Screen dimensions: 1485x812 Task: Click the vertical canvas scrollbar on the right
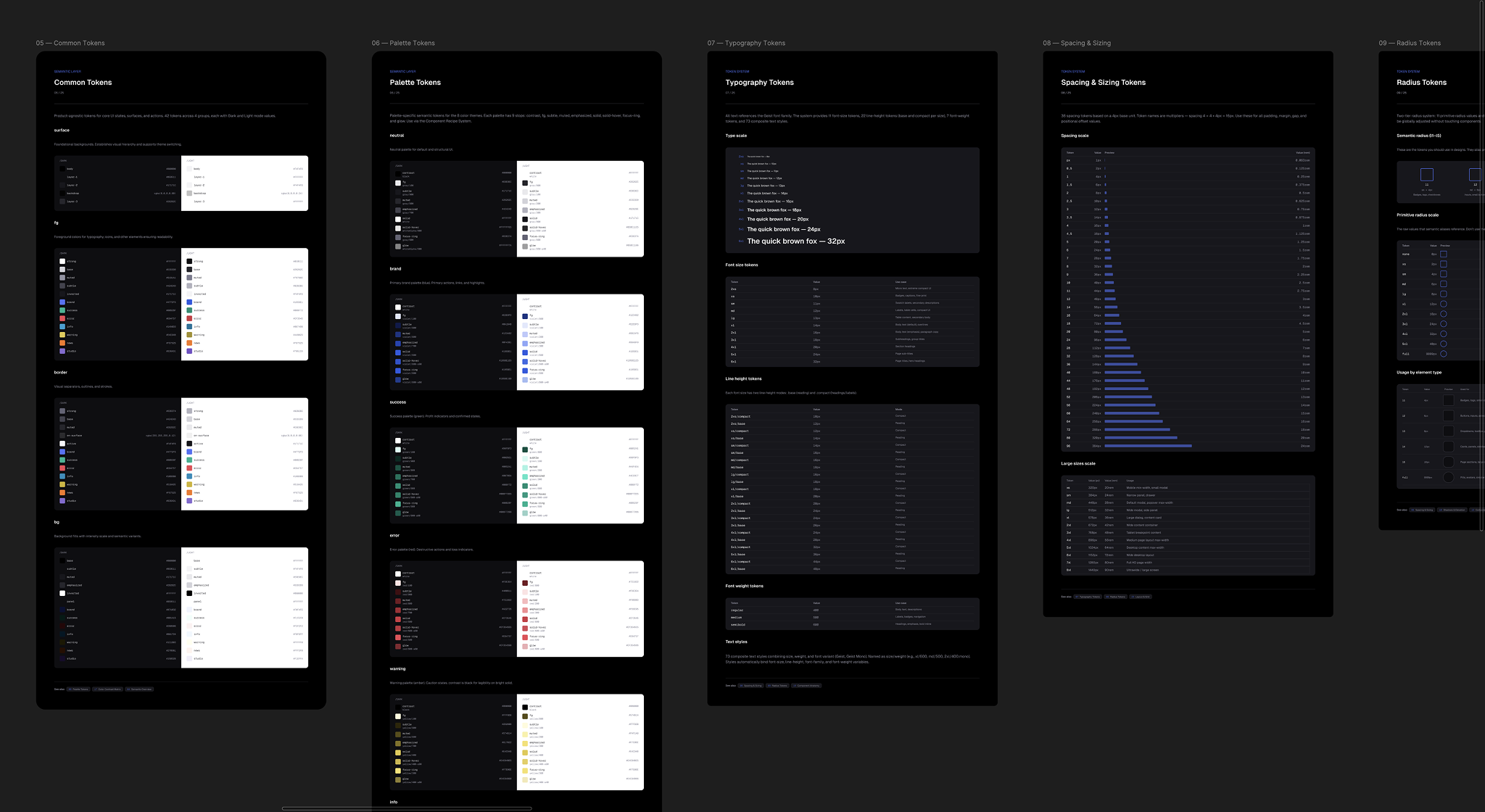pyautogui.click(x=1482, y=265)
